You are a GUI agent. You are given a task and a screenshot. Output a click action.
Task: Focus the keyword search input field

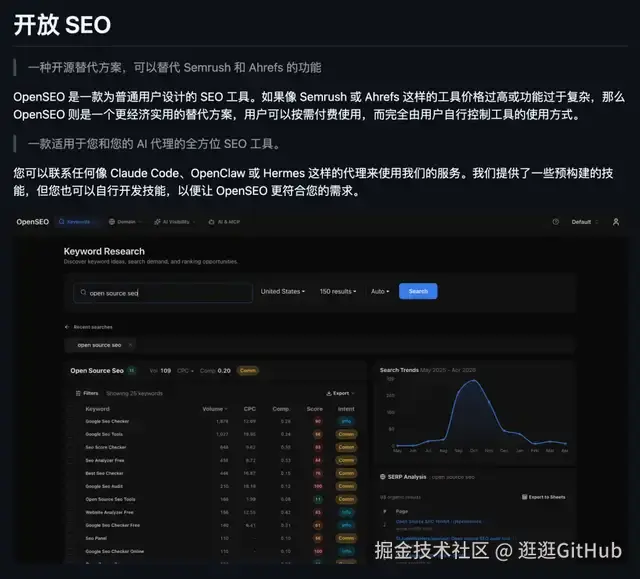pyautogui.click(x=163, y=293)
